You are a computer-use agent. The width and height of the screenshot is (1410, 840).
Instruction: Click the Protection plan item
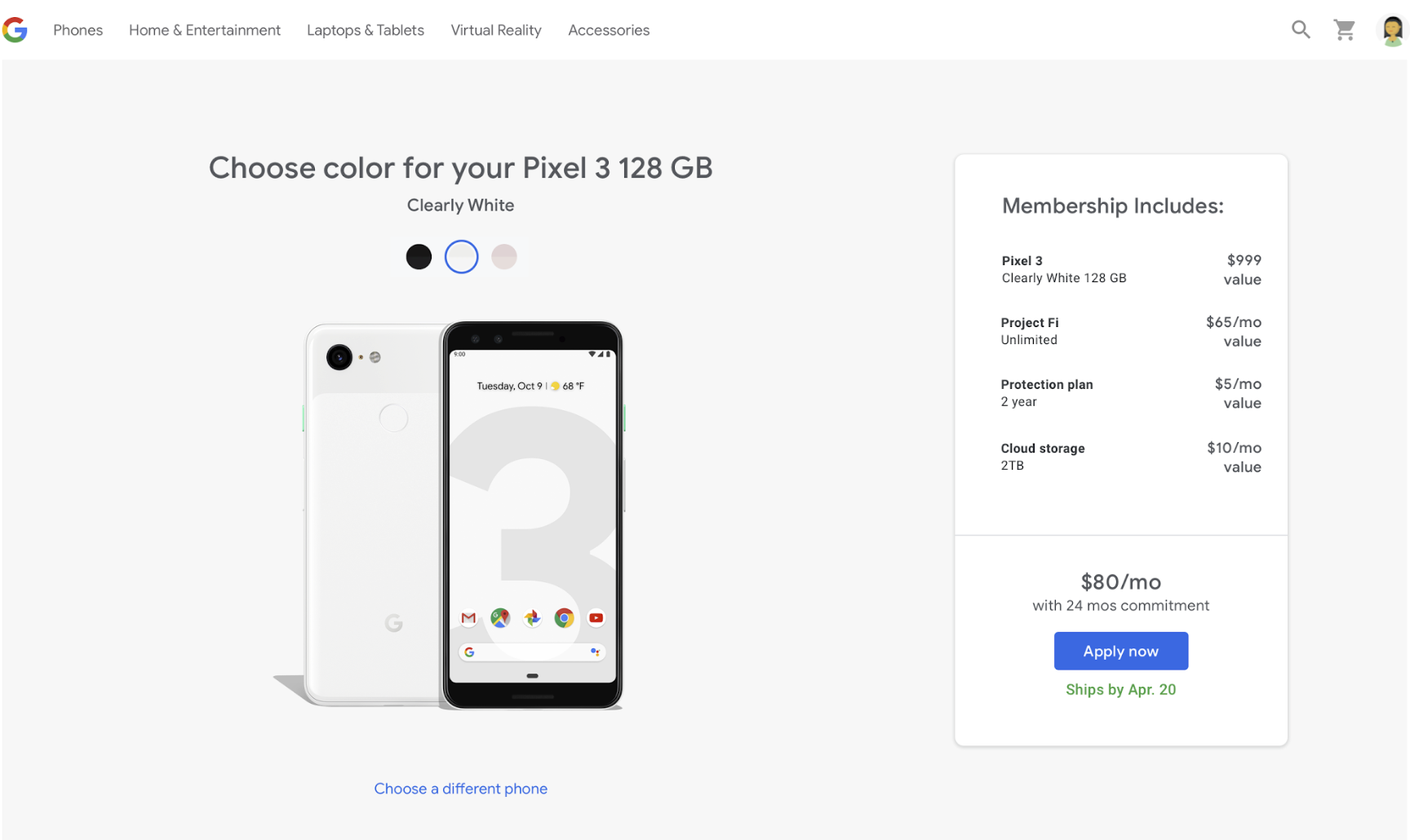click(x=1047, y=393)
